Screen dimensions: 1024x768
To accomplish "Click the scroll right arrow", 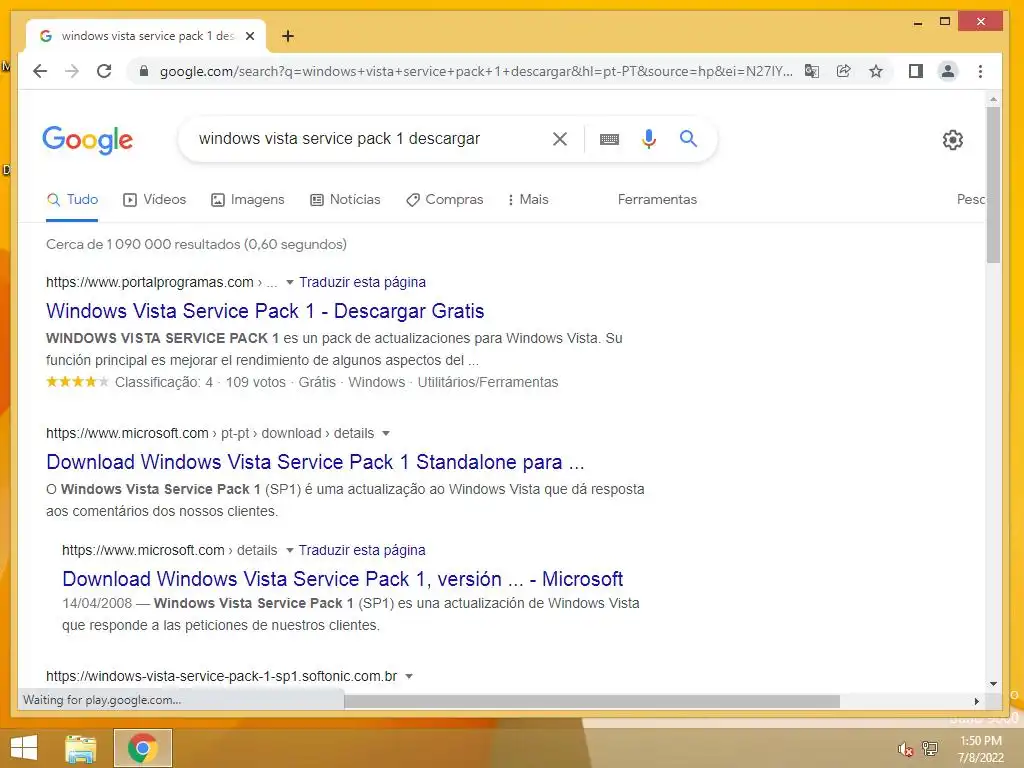I will [976, 701].
